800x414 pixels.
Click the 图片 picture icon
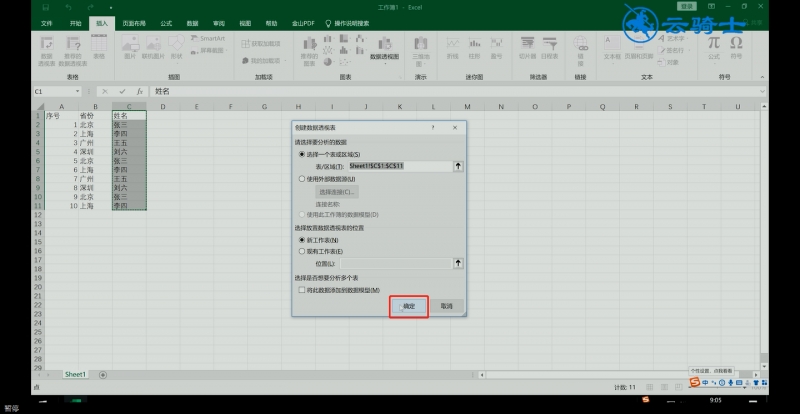pos(130,47)
